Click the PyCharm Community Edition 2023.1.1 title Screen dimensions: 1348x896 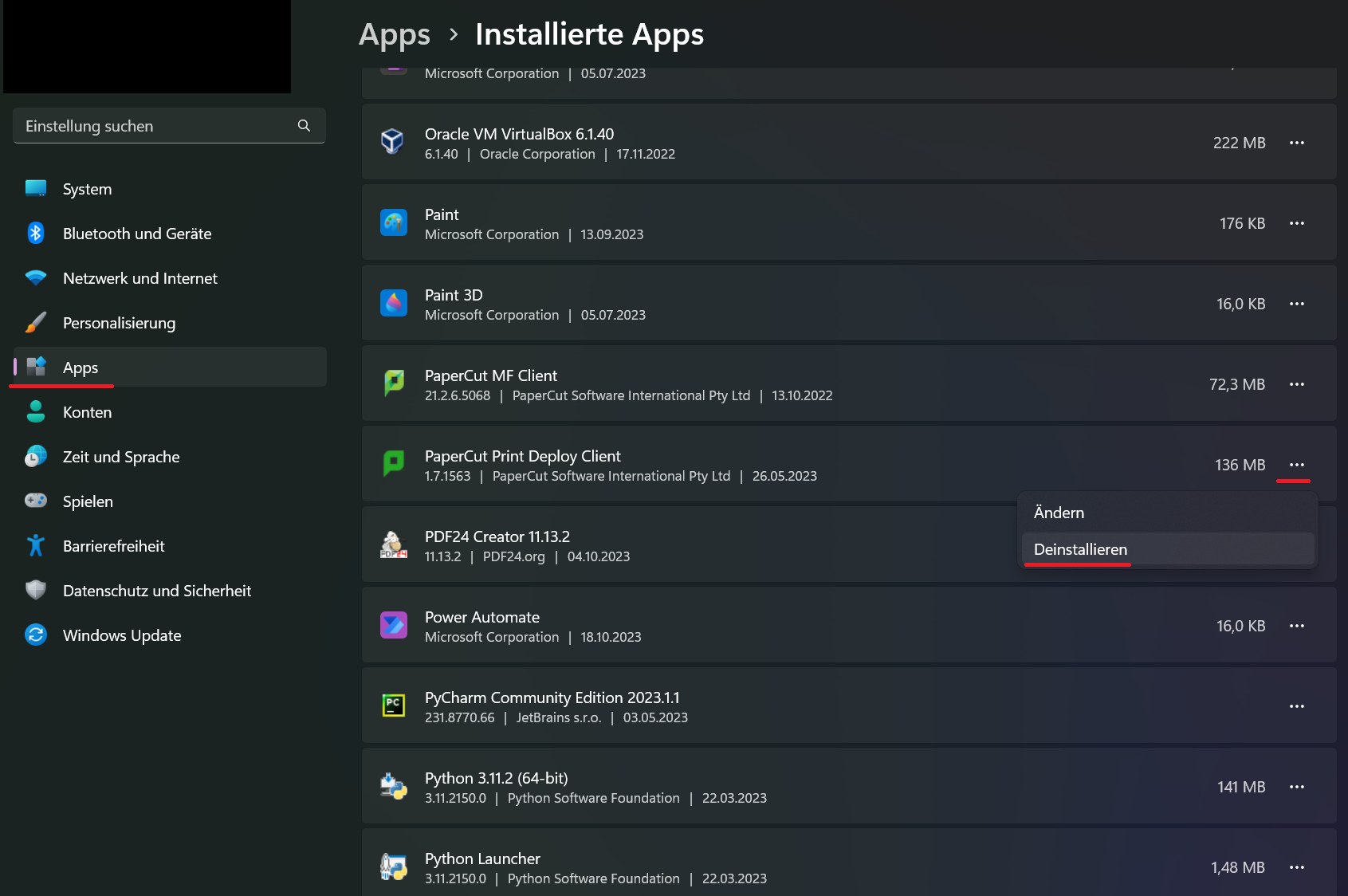pos(552,698)
